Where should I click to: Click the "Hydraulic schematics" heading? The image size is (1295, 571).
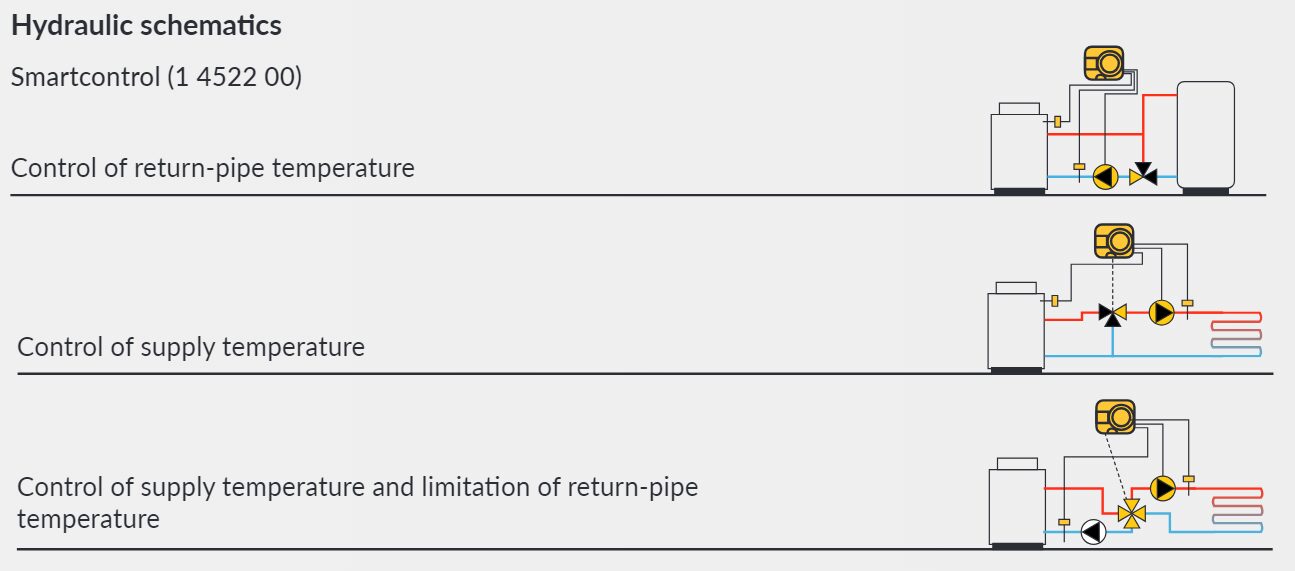click(x=146, y=26)
